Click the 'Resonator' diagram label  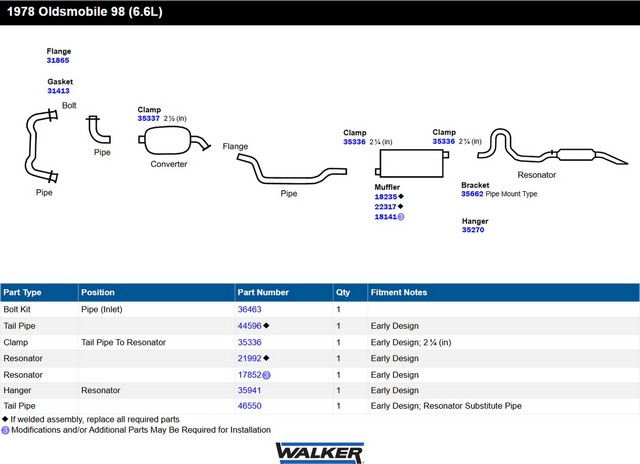tap(537, 175)
